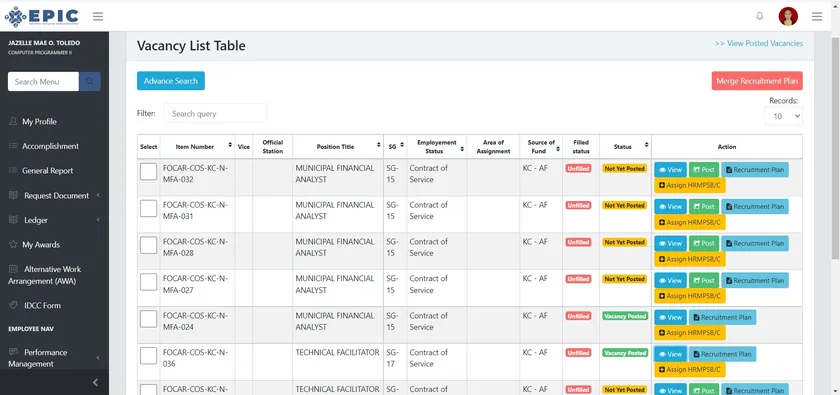Open Recruitment Plan for MFA-028
This screenshot has height=395, width=840.
click(755, 243)
